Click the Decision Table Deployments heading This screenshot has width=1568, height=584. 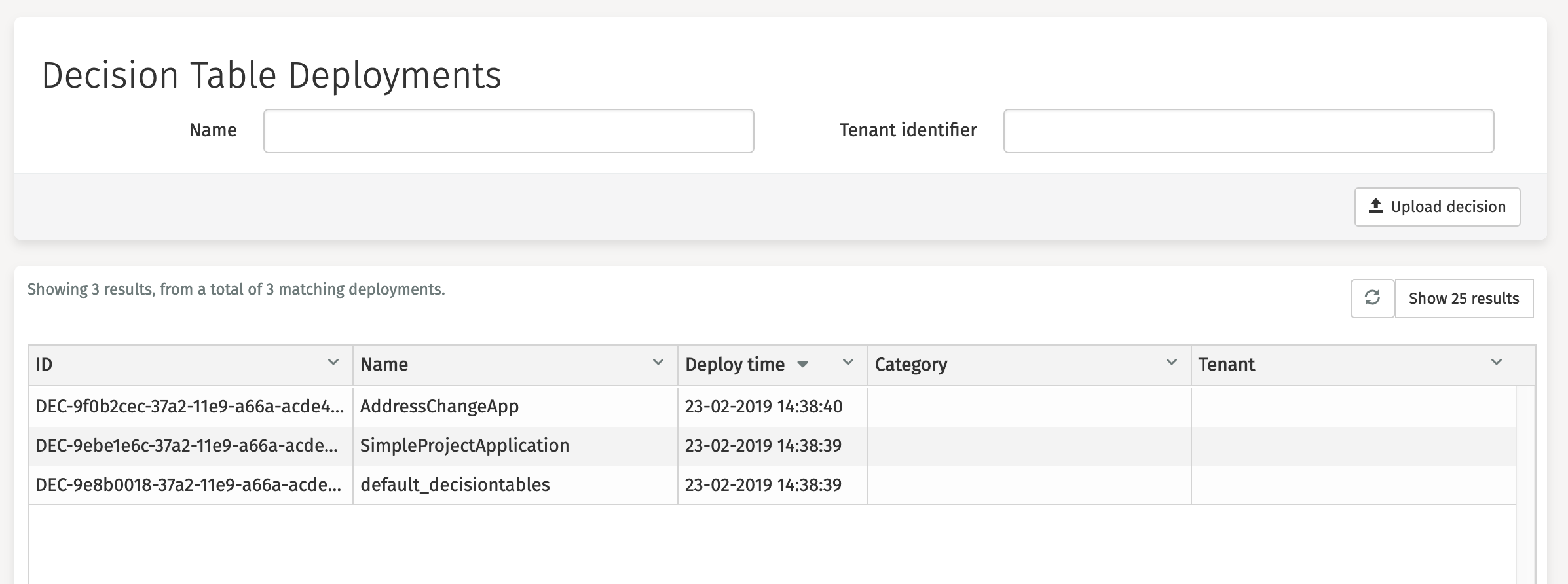pyautogui.click(x=272, y=75)
